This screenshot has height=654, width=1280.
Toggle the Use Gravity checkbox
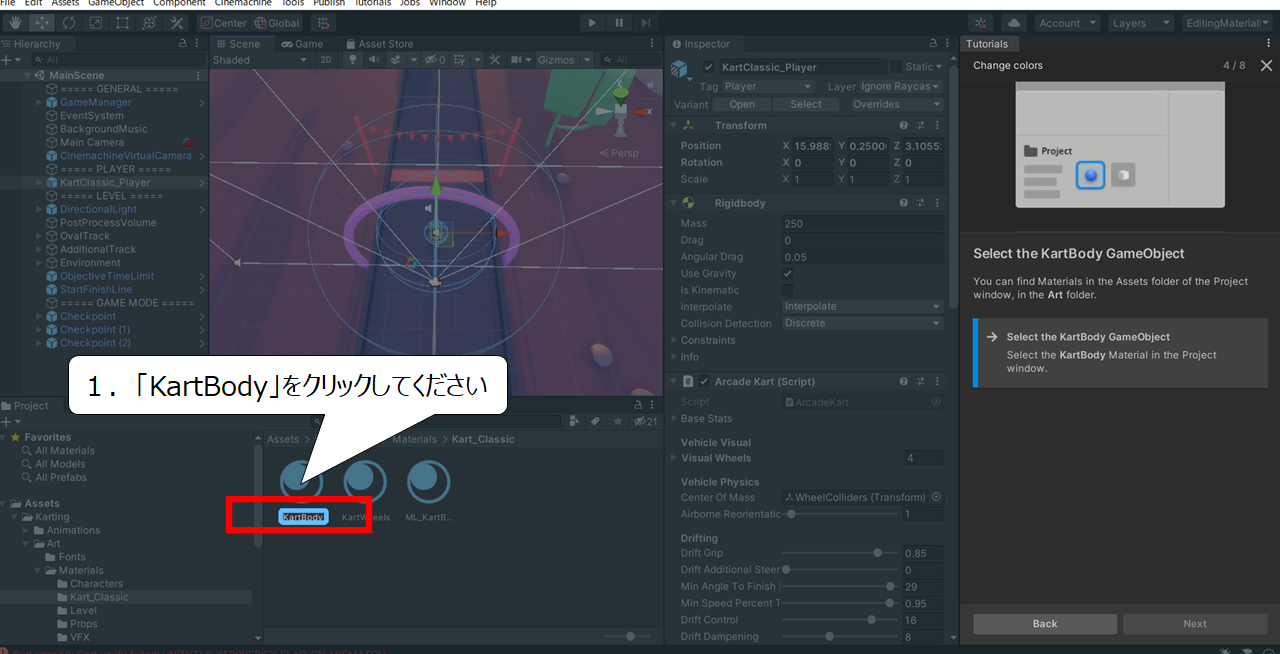[788, 273]
